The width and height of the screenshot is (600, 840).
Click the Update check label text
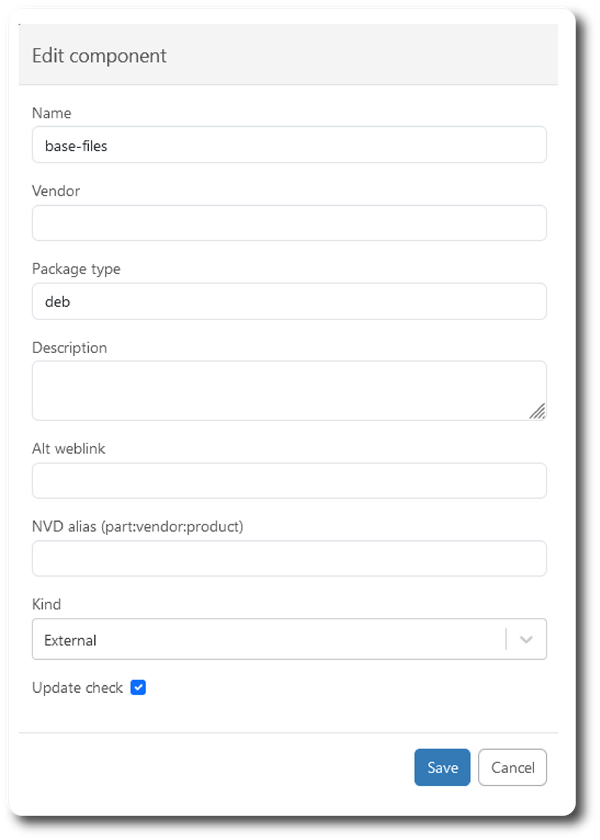pyautogui.click(x=77, y=688)
